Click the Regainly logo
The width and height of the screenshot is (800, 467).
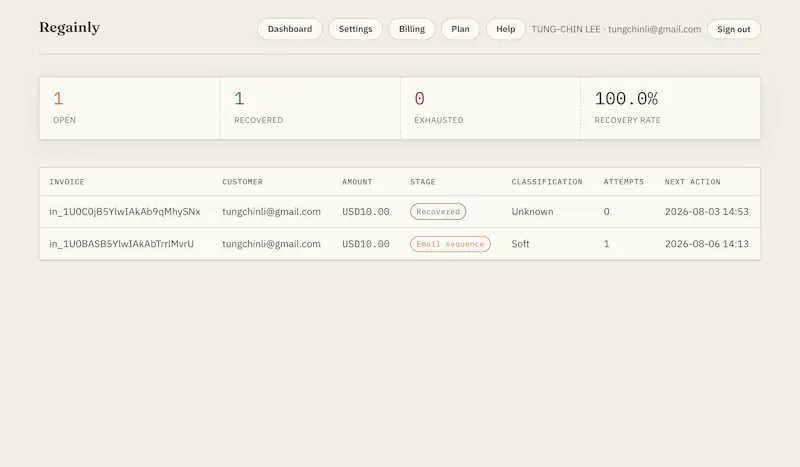69,28
